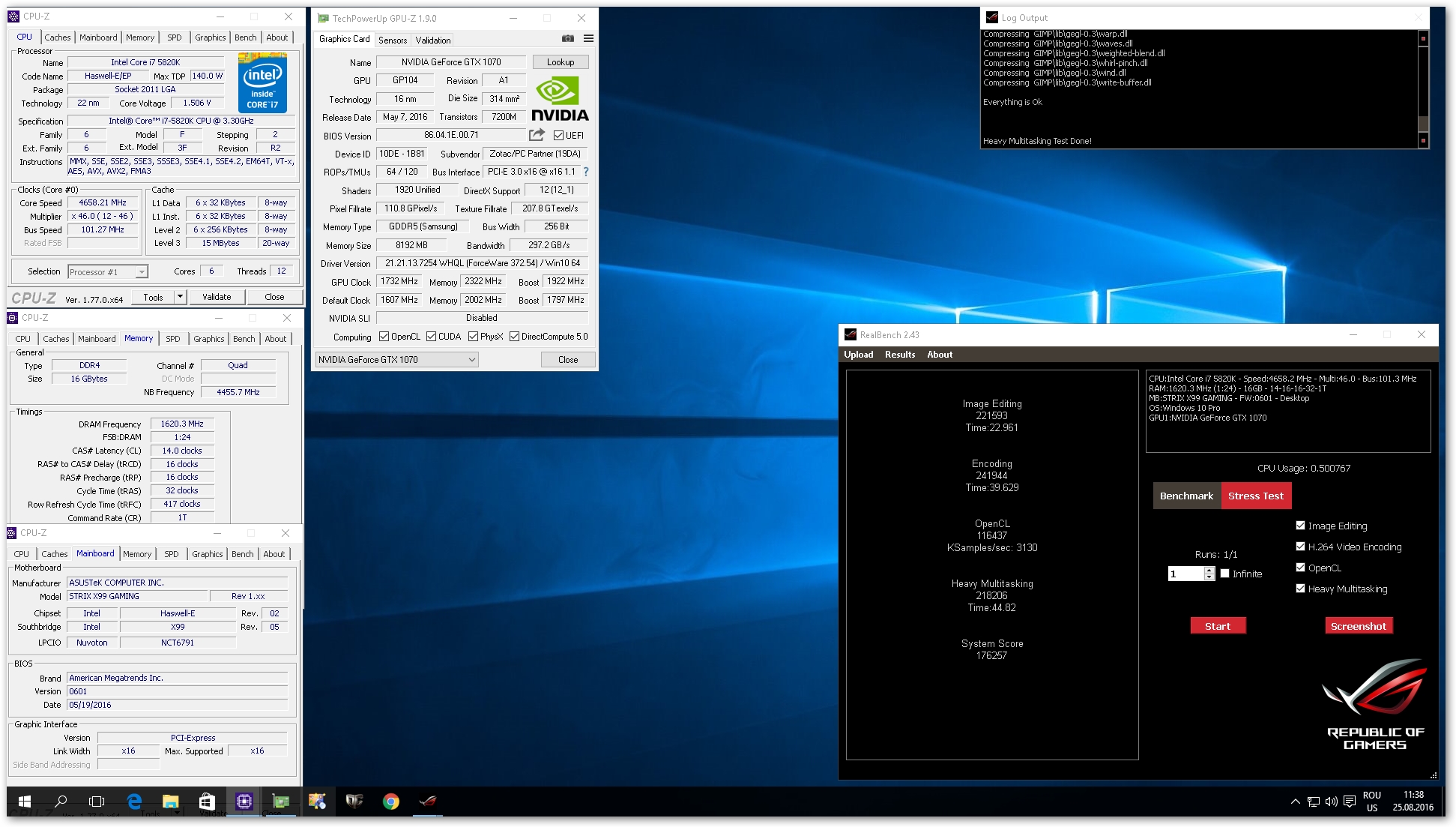Image resolution: width=1456 pixels, height=827 pixels.
Task: Click Start button in RealBench
Action: [1218, 626]
